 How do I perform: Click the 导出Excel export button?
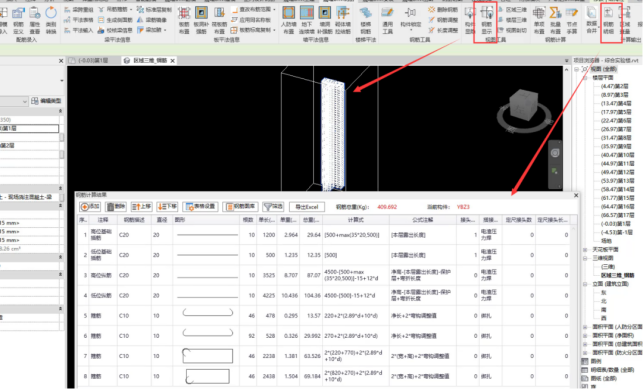[x=307, y=207]
